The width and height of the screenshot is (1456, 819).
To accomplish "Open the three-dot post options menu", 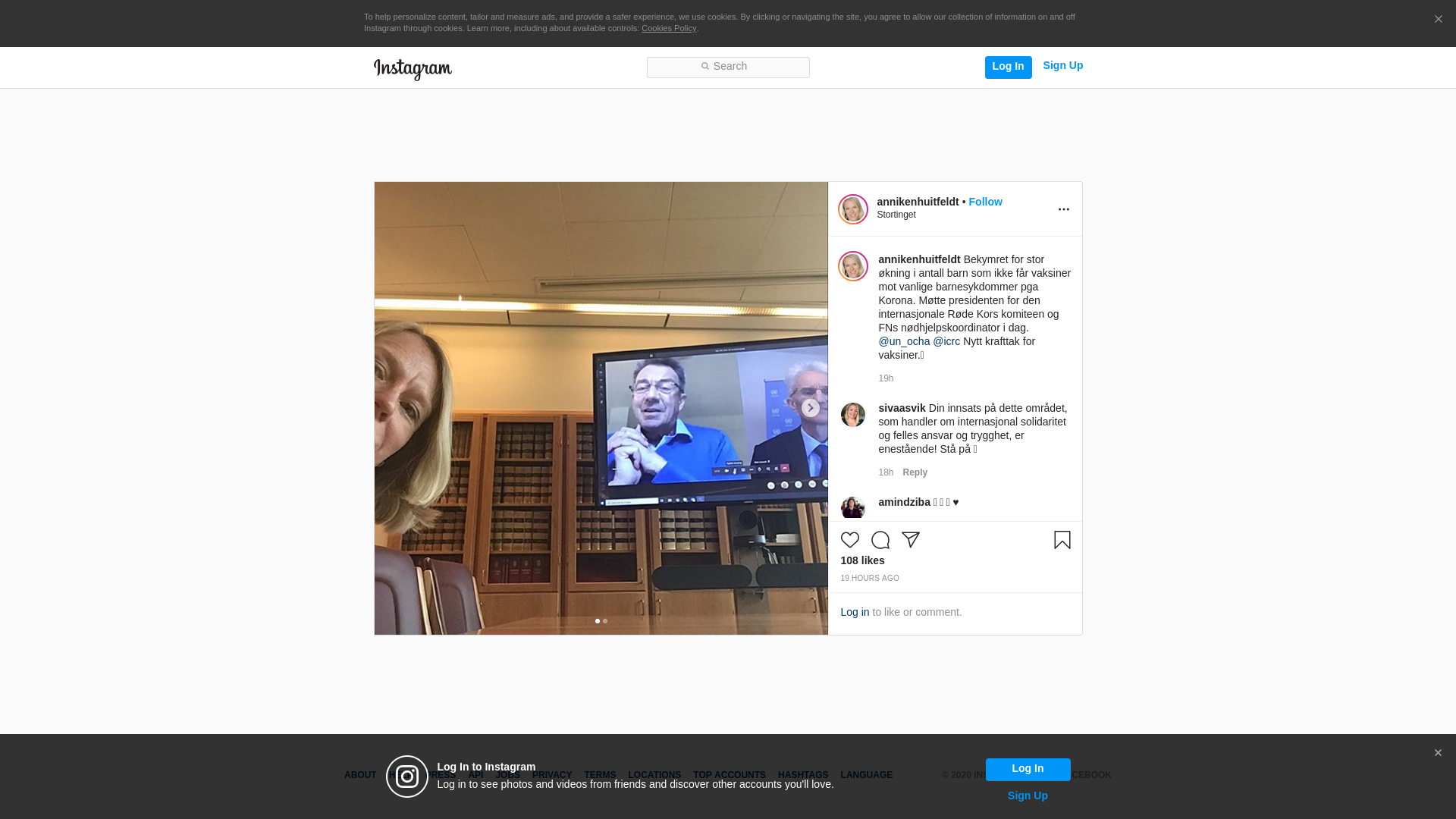I will (x=1063, y=209).
